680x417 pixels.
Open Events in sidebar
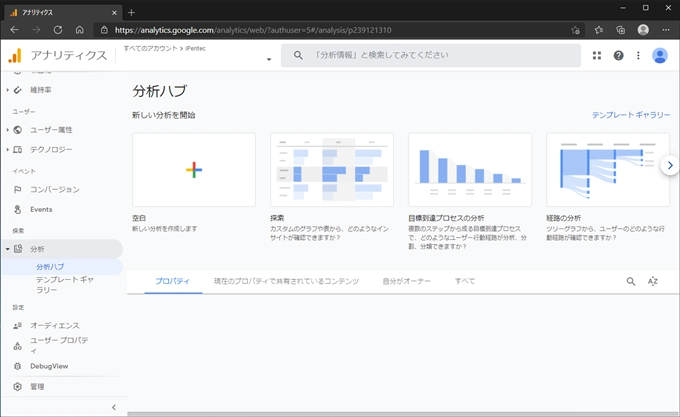[41, 209]
